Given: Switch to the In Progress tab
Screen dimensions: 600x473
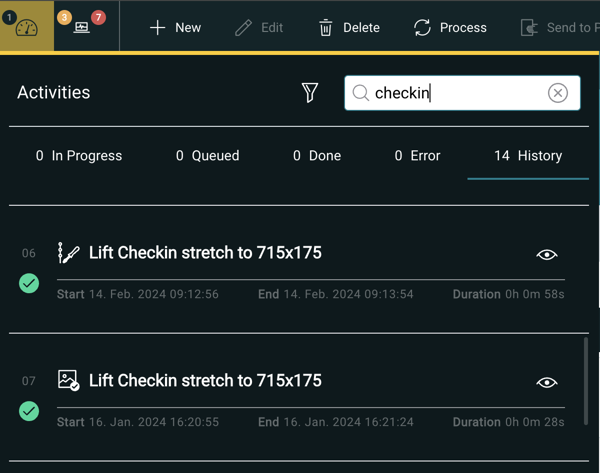Looking at the screenshot, I should [x=79, y=156].
